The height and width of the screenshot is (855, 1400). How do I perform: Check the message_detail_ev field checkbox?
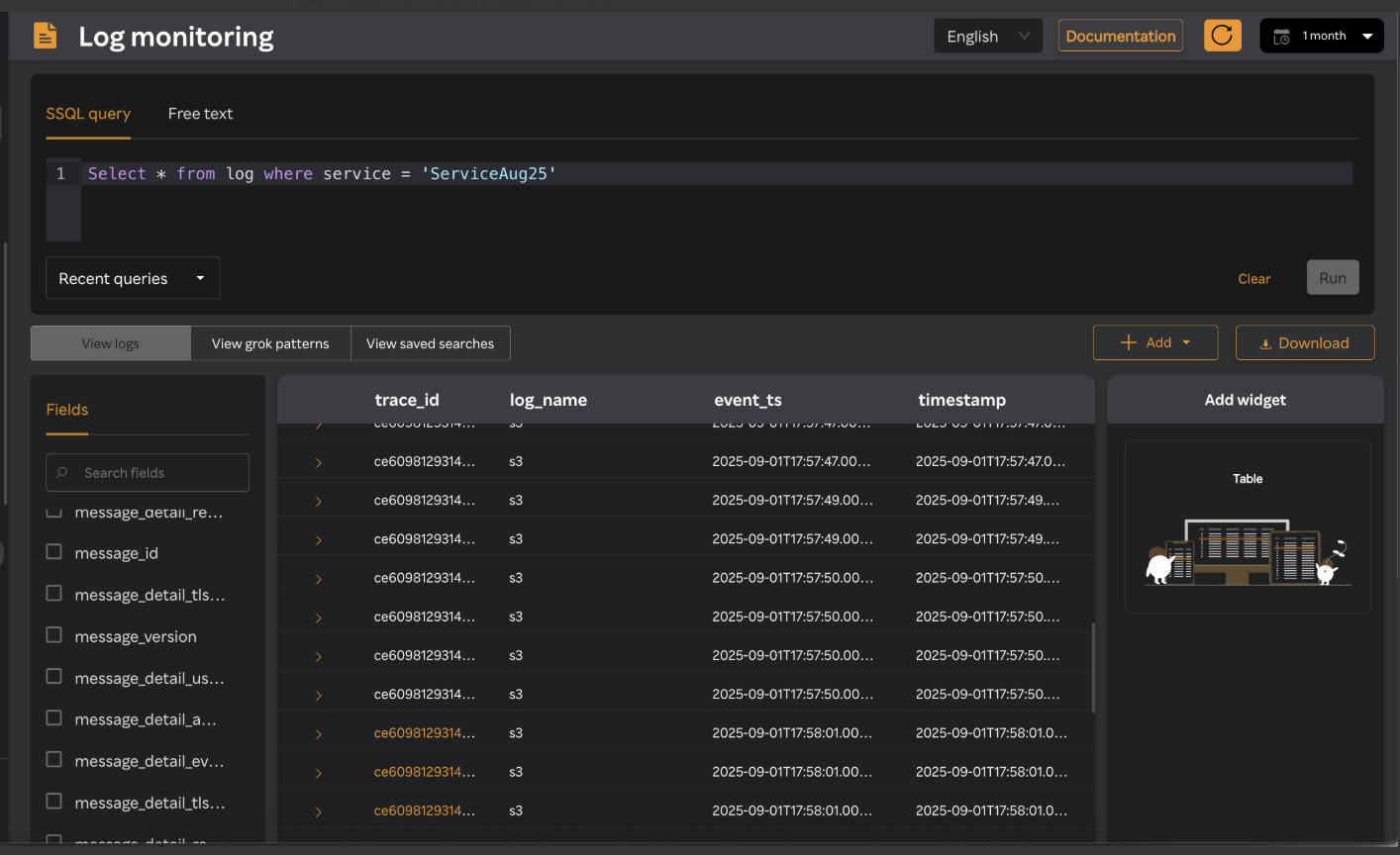(x=54, y=760)
